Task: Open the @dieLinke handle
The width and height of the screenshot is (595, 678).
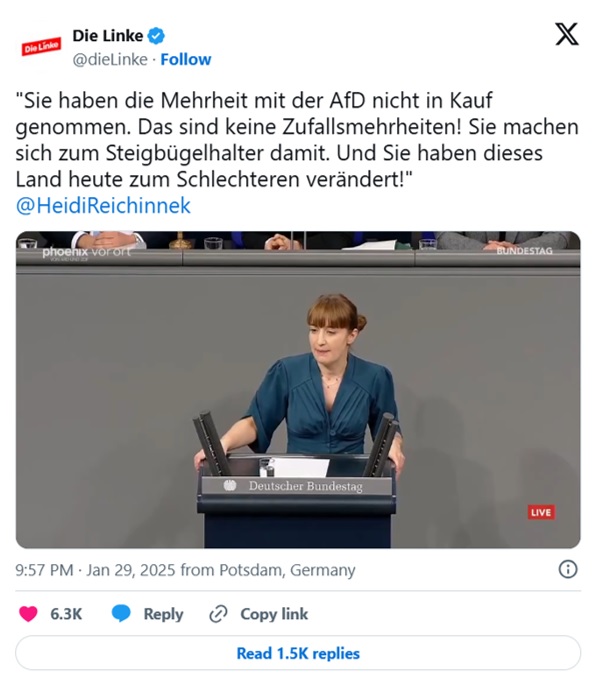Action: click(110, 59)
